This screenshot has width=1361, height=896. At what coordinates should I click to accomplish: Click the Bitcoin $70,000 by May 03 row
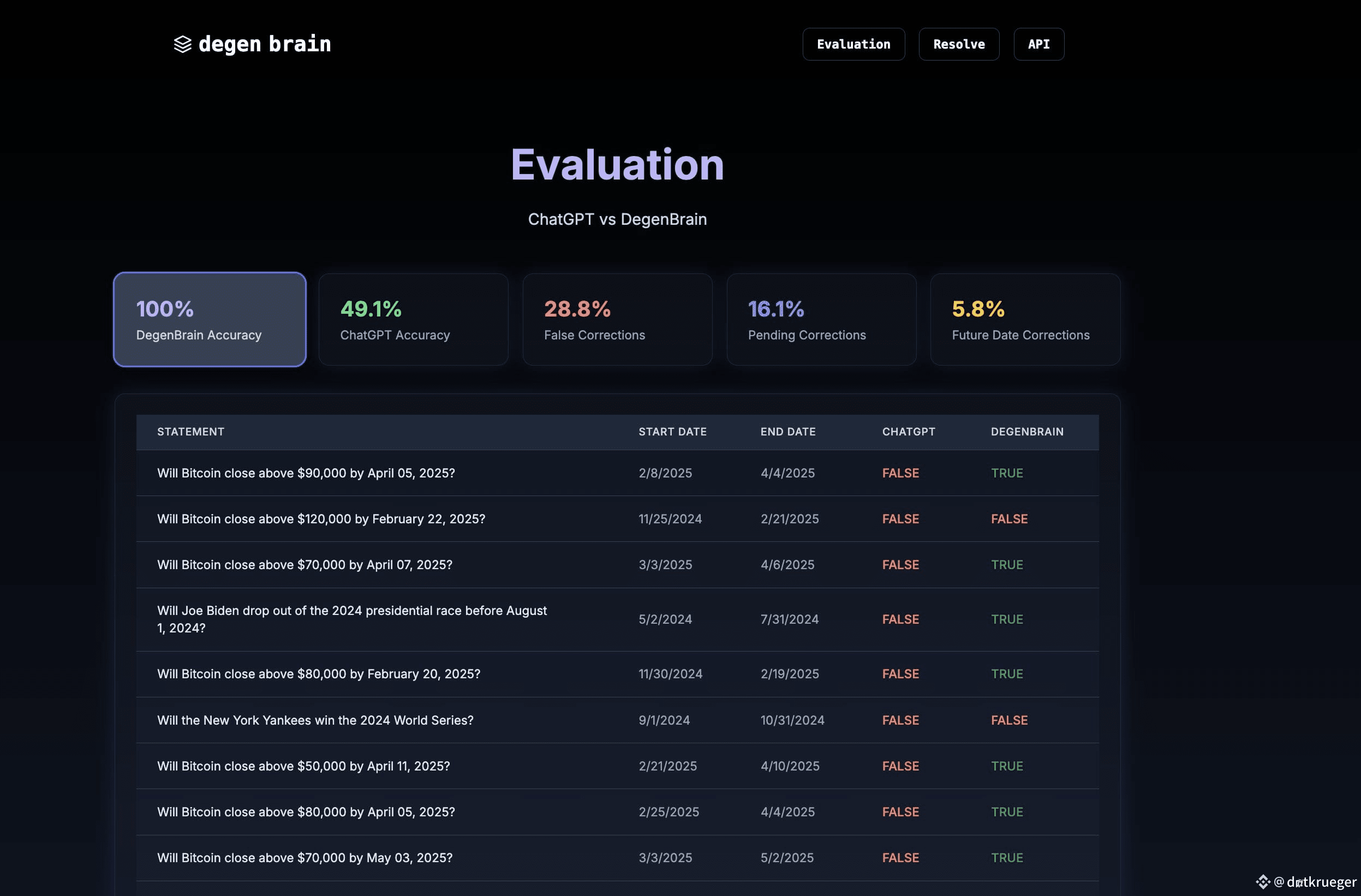617,858
